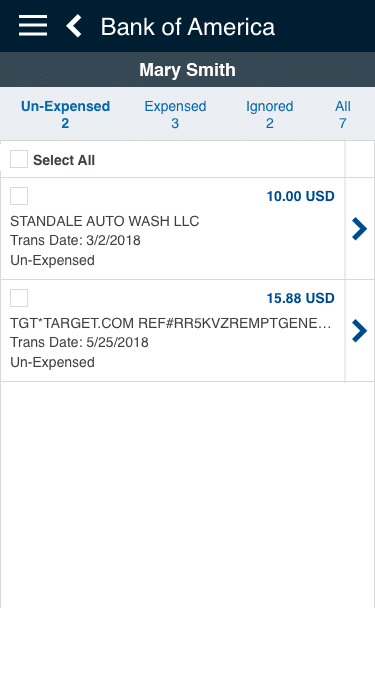
Task: Tick the STANDALE AUTO WASH checkbox
Action: pos(19,196)
